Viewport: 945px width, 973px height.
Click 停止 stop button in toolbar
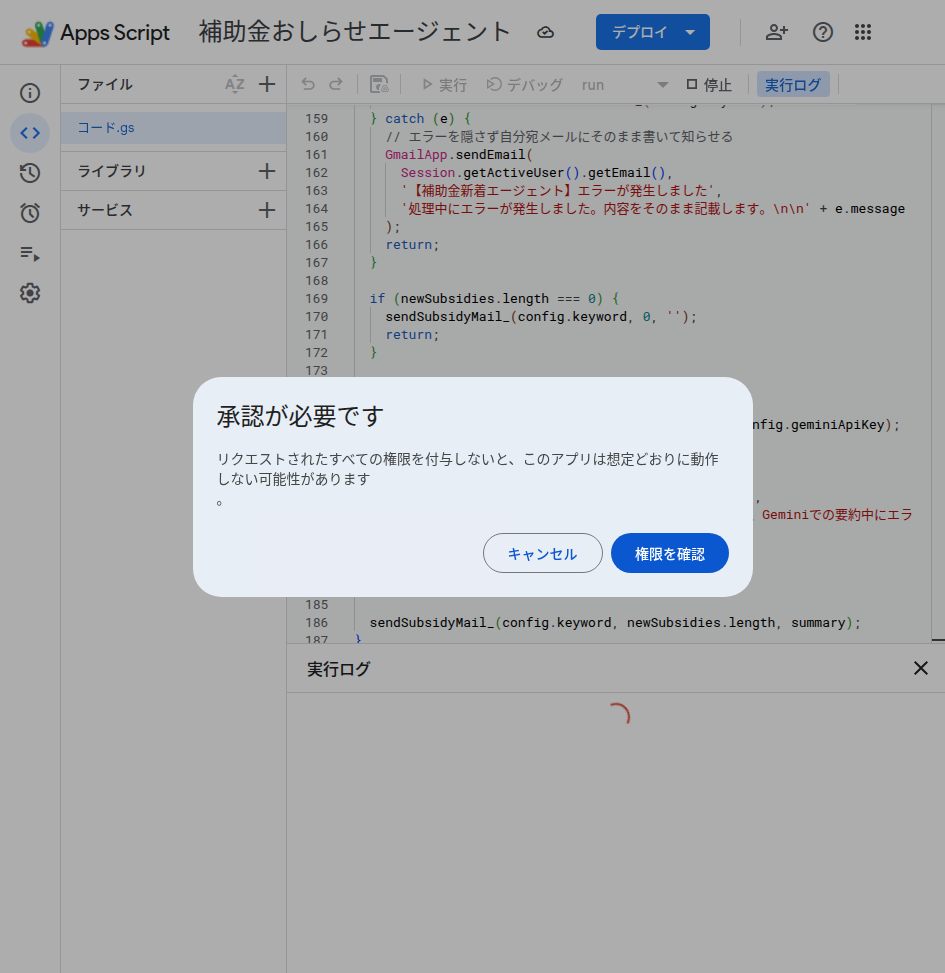click(x=709, y=84)
